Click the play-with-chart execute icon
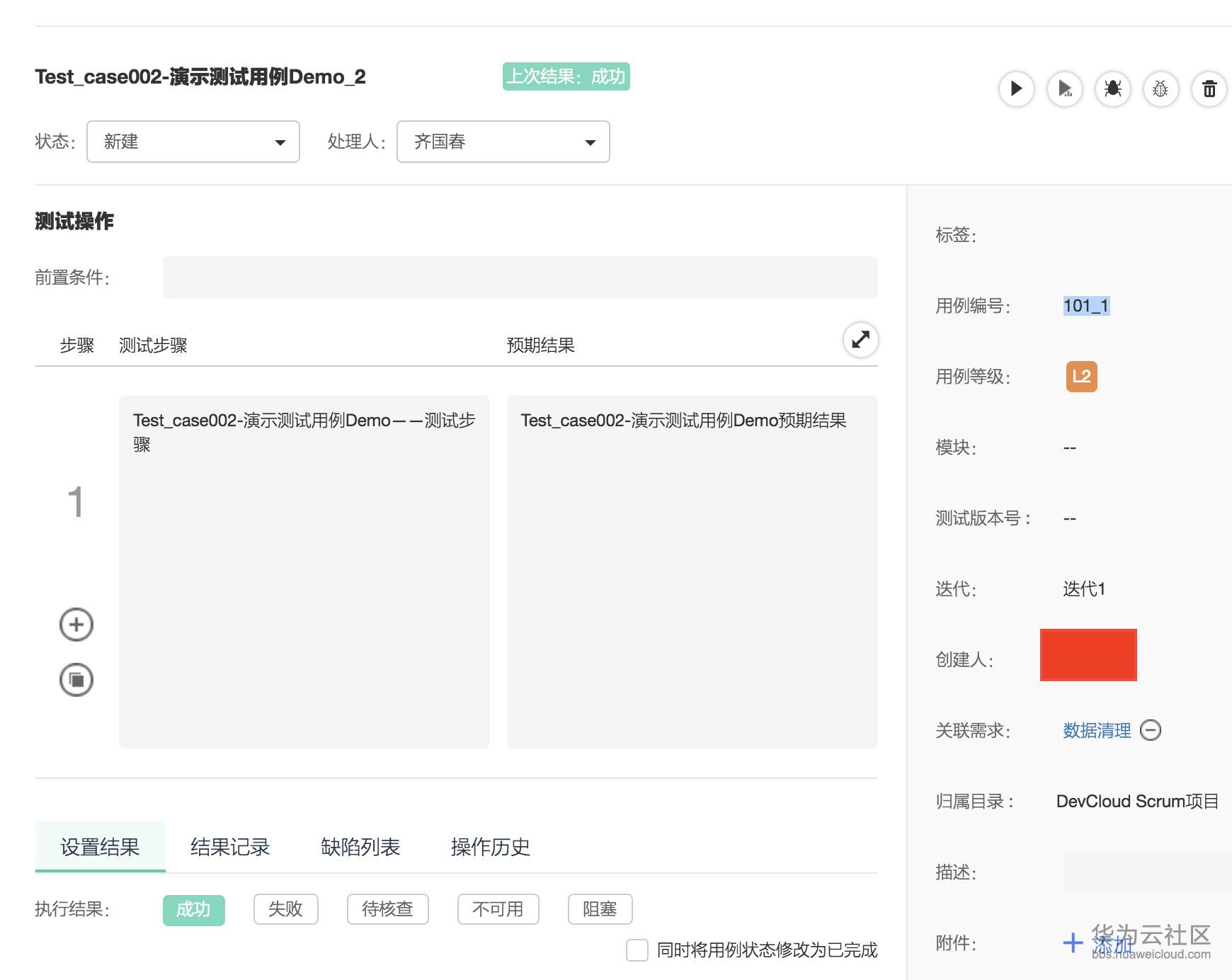Image resolution: width=1232 pixels, height=980 pixels. coord(1065,89)
